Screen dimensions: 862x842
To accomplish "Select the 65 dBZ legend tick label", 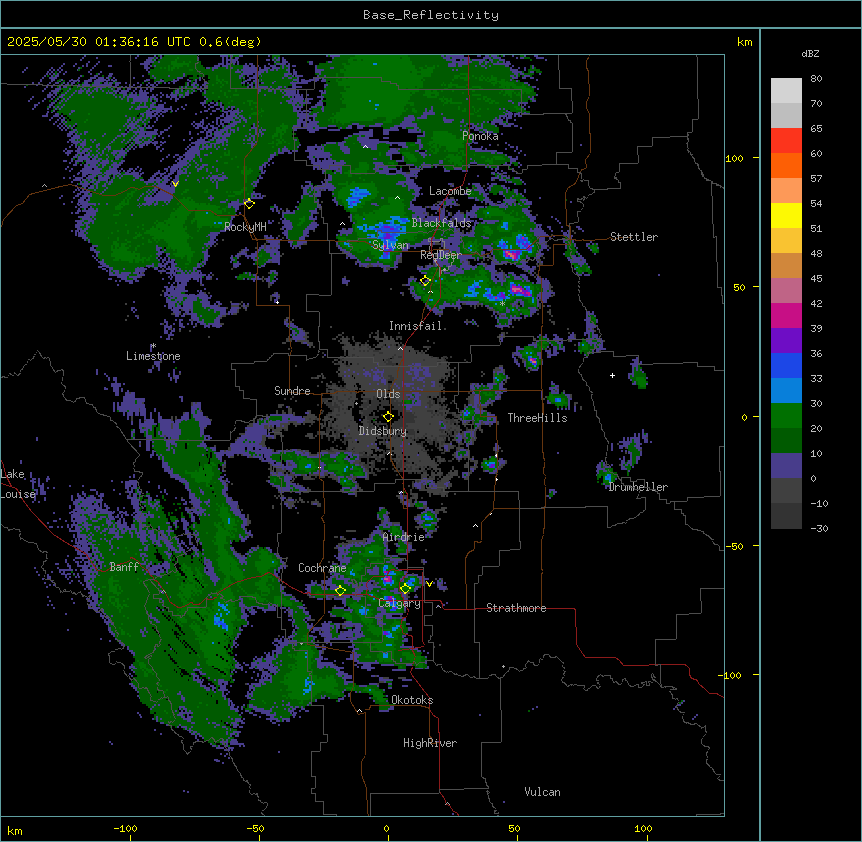I will [x=816, y=129].
